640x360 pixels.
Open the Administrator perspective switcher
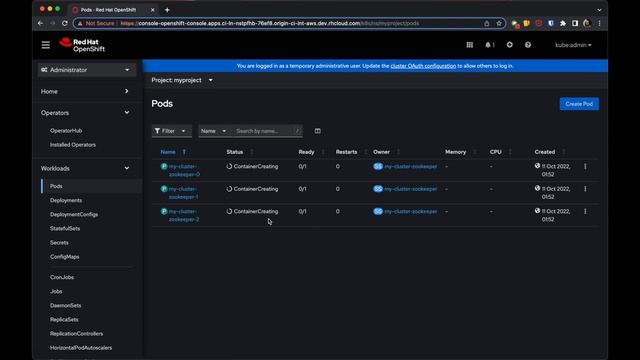(x=86, y=70)
